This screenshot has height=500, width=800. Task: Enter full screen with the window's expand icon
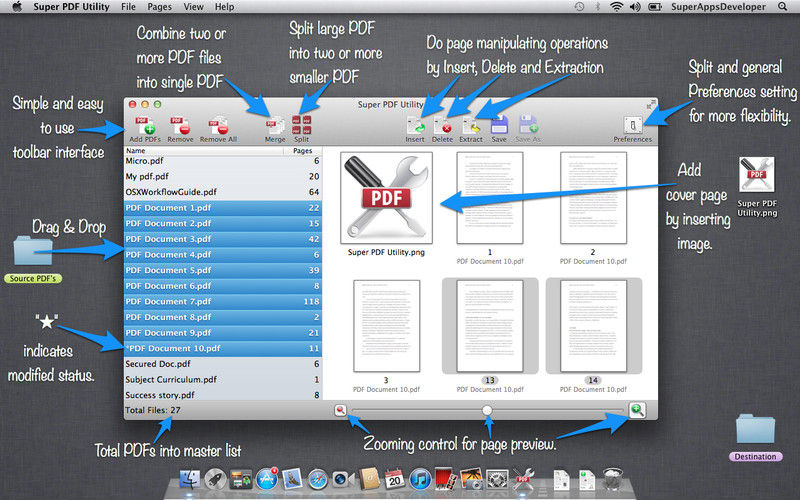[651, 105]
